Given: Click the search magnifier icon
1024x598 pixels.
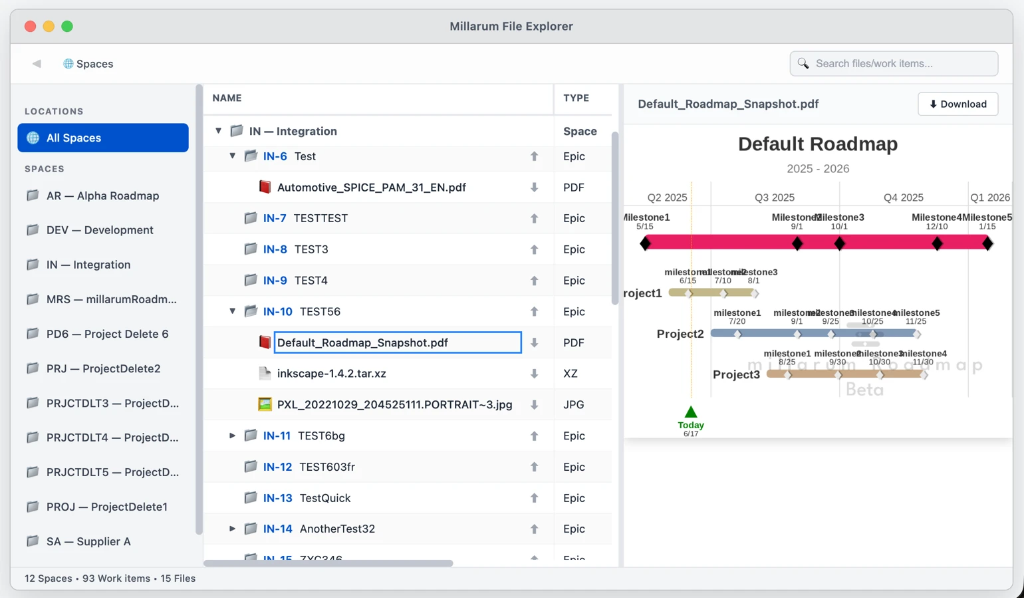Looking at the screenshot, I should (803, 63).
